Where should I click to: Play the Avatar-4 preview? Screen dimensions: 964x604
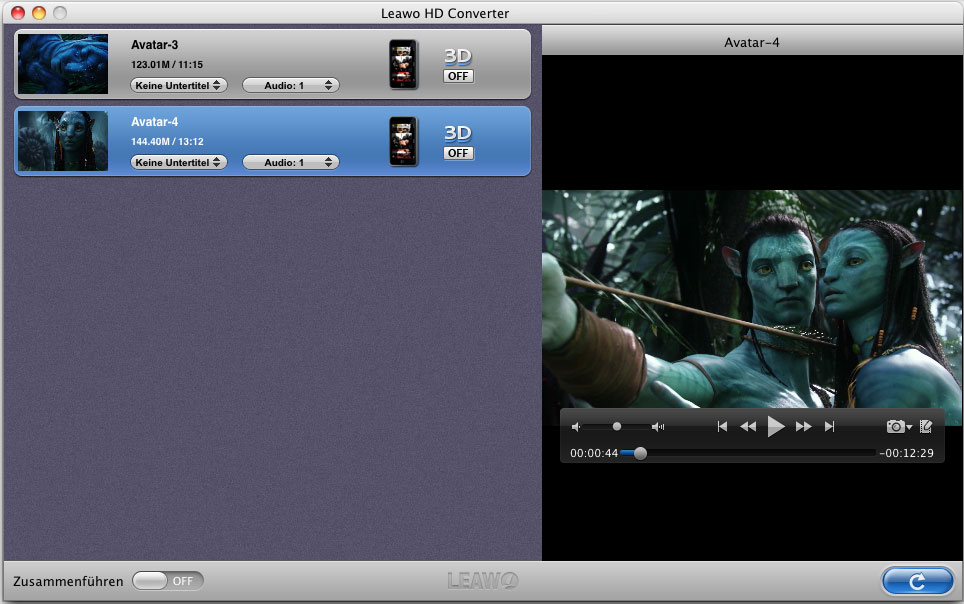pos(776,426)
